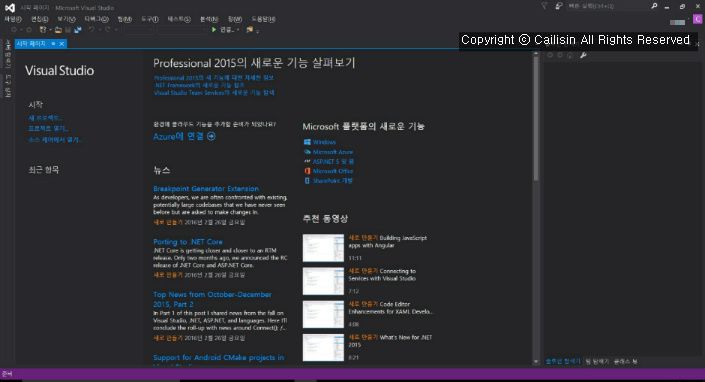Click the scrollbar down arrow on start page
The width and height of the screenshot is (705, 382).
(x=535, y=362)
